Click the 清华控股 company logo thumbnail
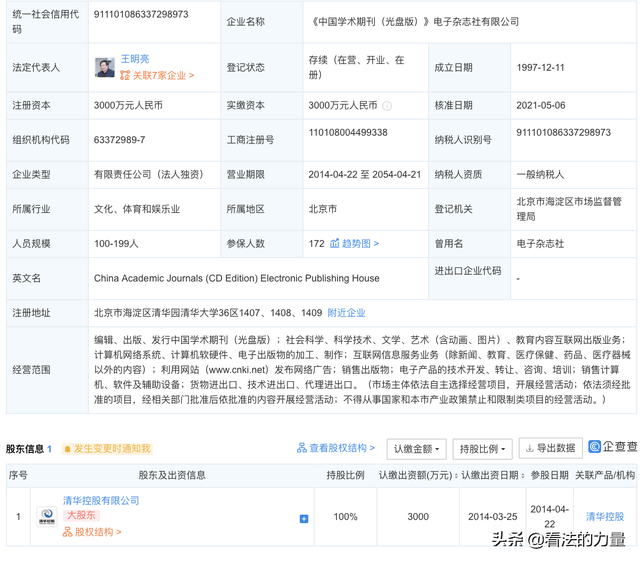Image resolution: width=640 pixels, height=562 pixels. click(x=47, y=517)
